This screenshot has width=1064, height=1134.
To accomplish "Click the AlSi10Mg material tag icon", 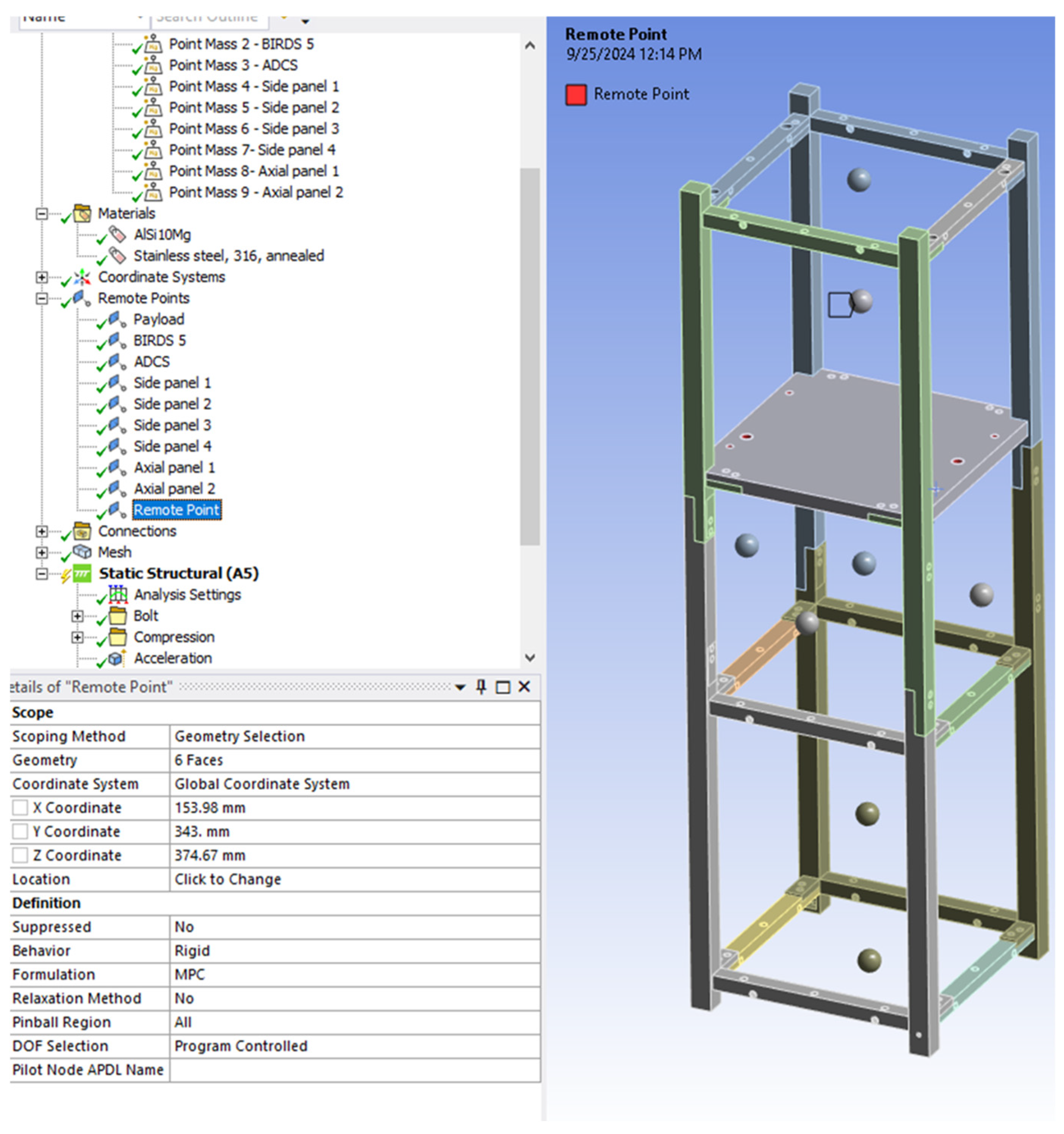I will pos(117,235).
